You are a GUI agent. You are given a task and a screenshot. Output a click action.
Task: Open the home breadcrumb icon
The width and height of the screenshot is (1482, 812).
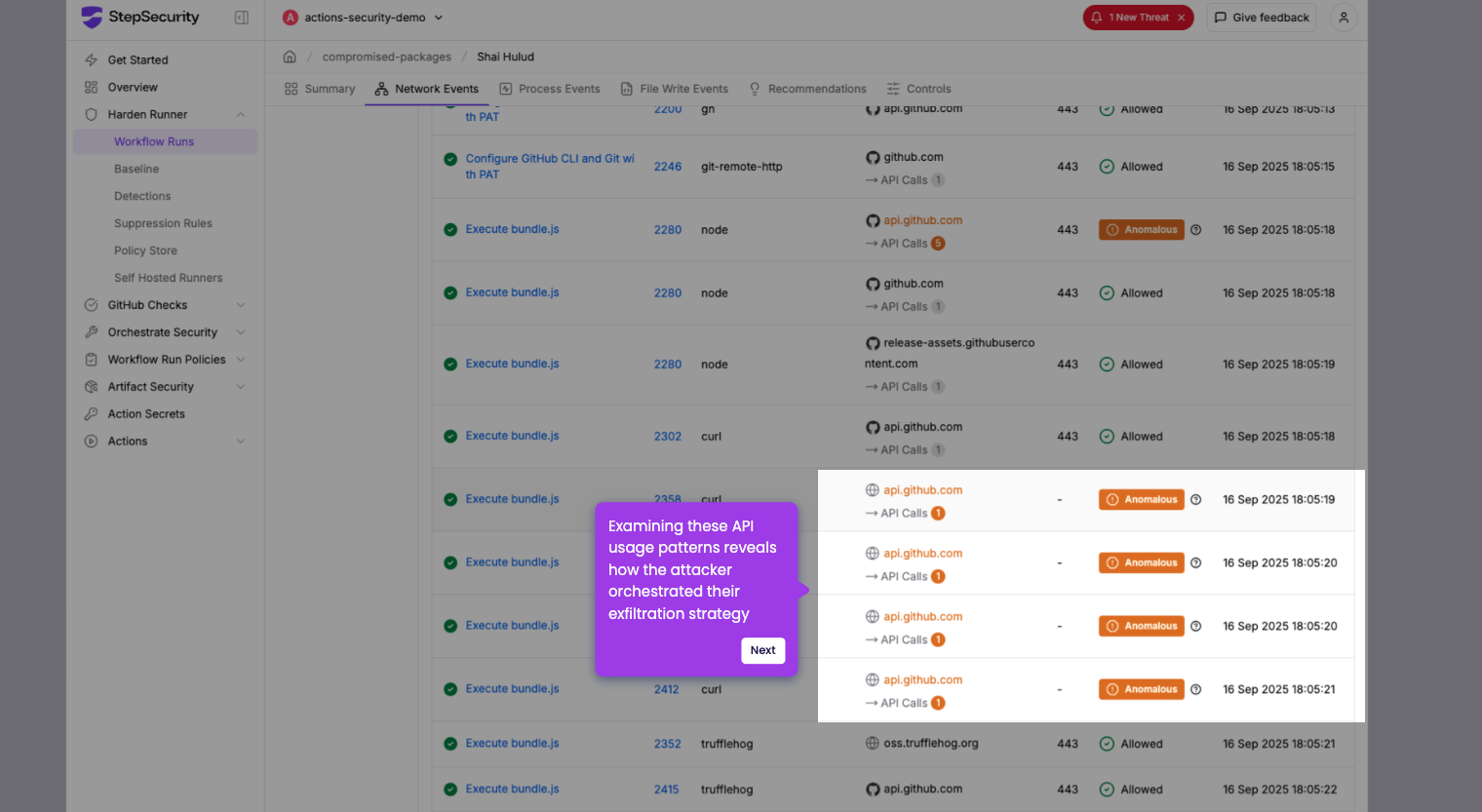[290, 57]
